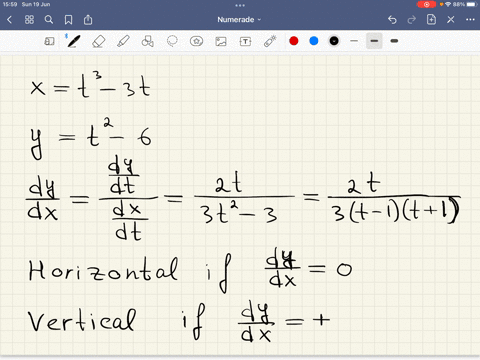Screen dimensions: 480x360
Task: Redo the last action
Action: pyautogui.click(x=412, y=20)
